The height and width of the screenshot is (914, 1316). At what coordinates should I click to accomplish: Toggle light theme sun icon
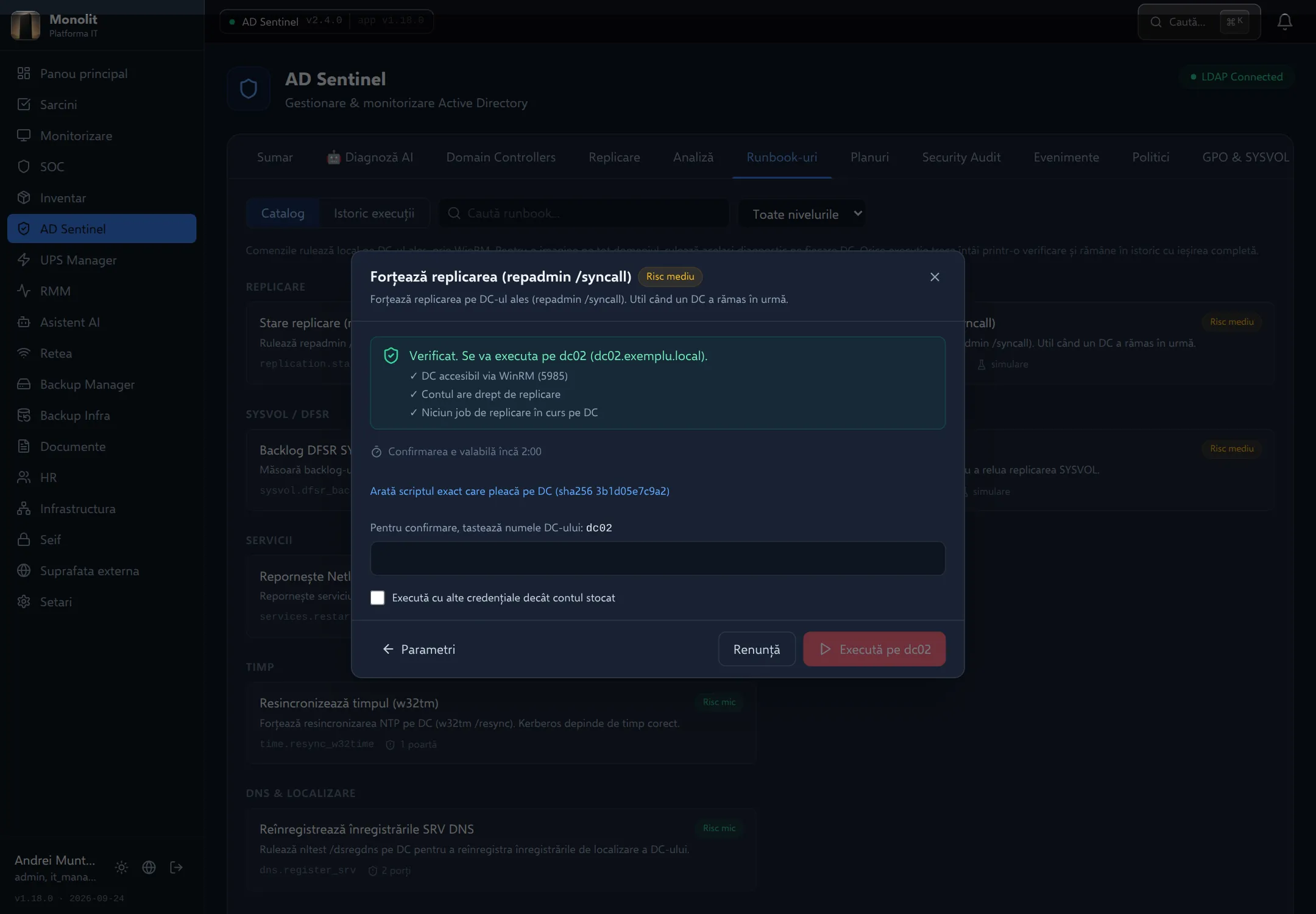click(x=121, y=867)
